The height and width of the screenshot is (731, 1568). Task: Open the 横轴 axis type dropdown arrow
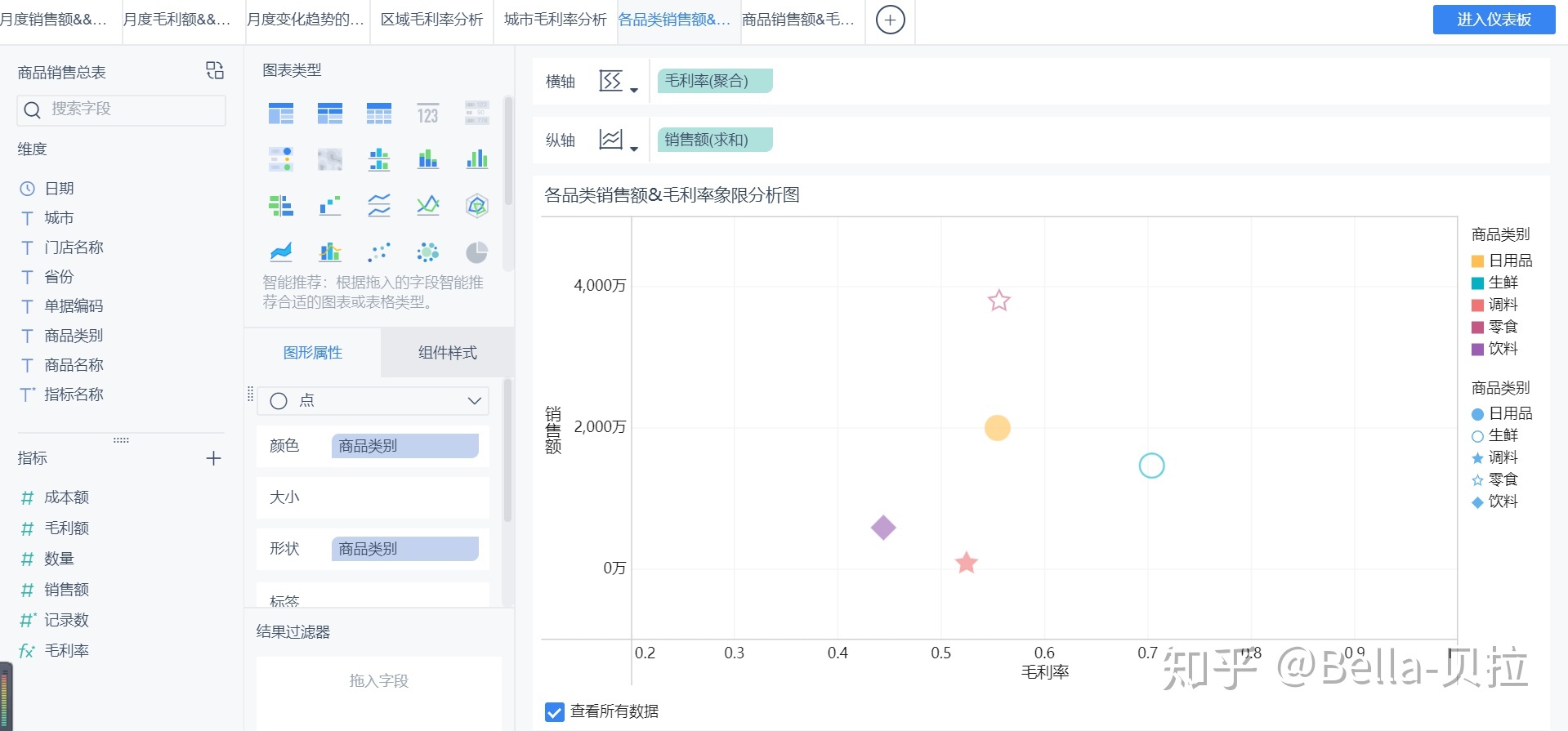[x=634, y=90]
